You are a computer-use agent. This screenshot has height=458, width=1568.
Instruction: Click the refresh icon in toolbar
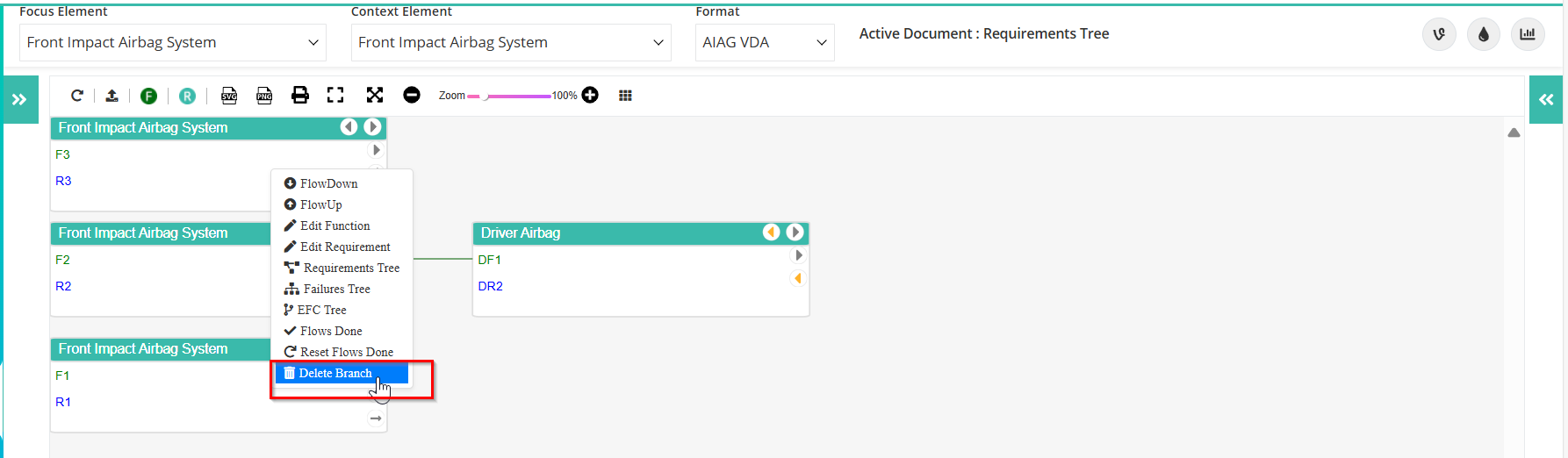click(77, 96)
